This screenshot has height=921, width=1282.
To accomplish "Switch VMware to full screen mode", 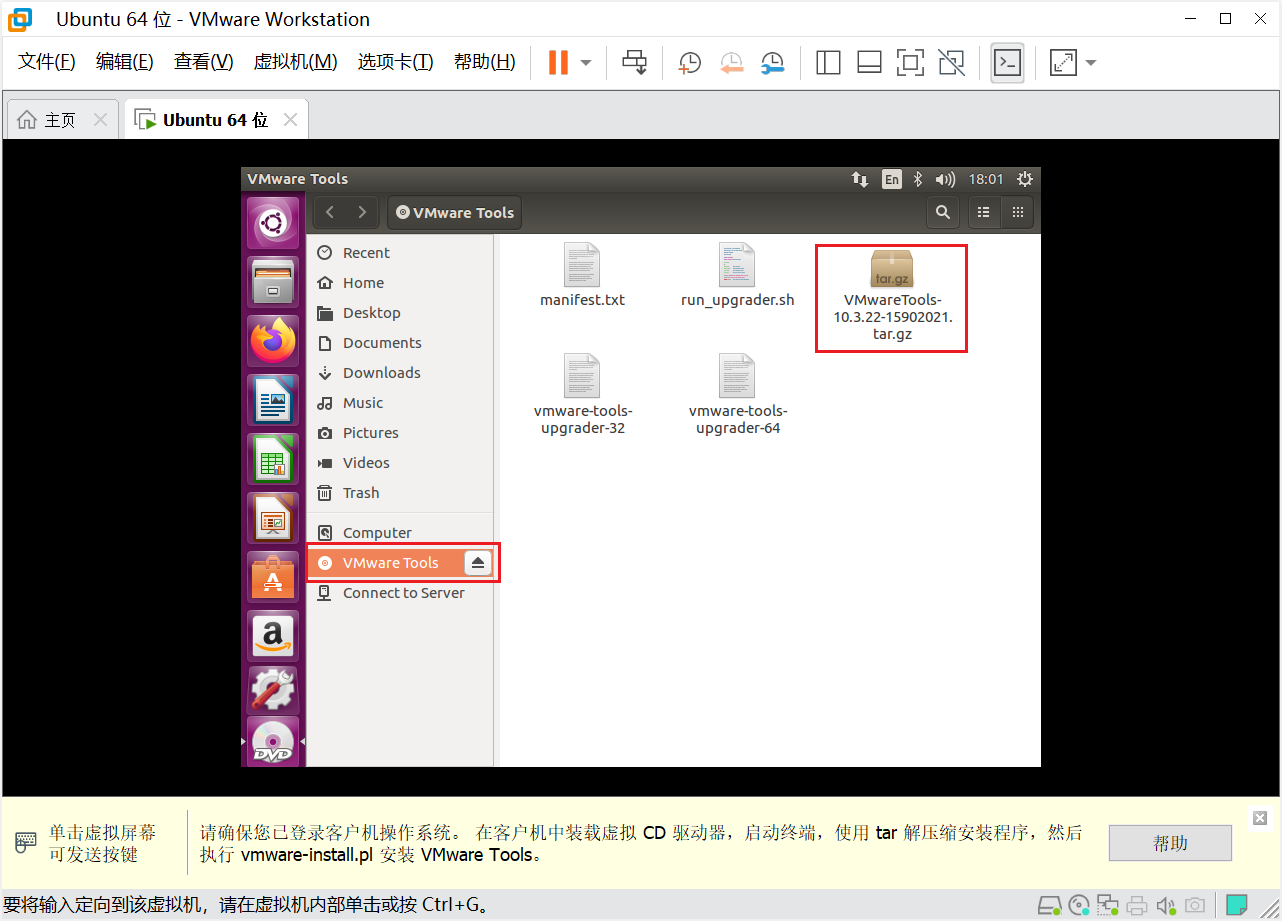I will click(x=910, y=62).
